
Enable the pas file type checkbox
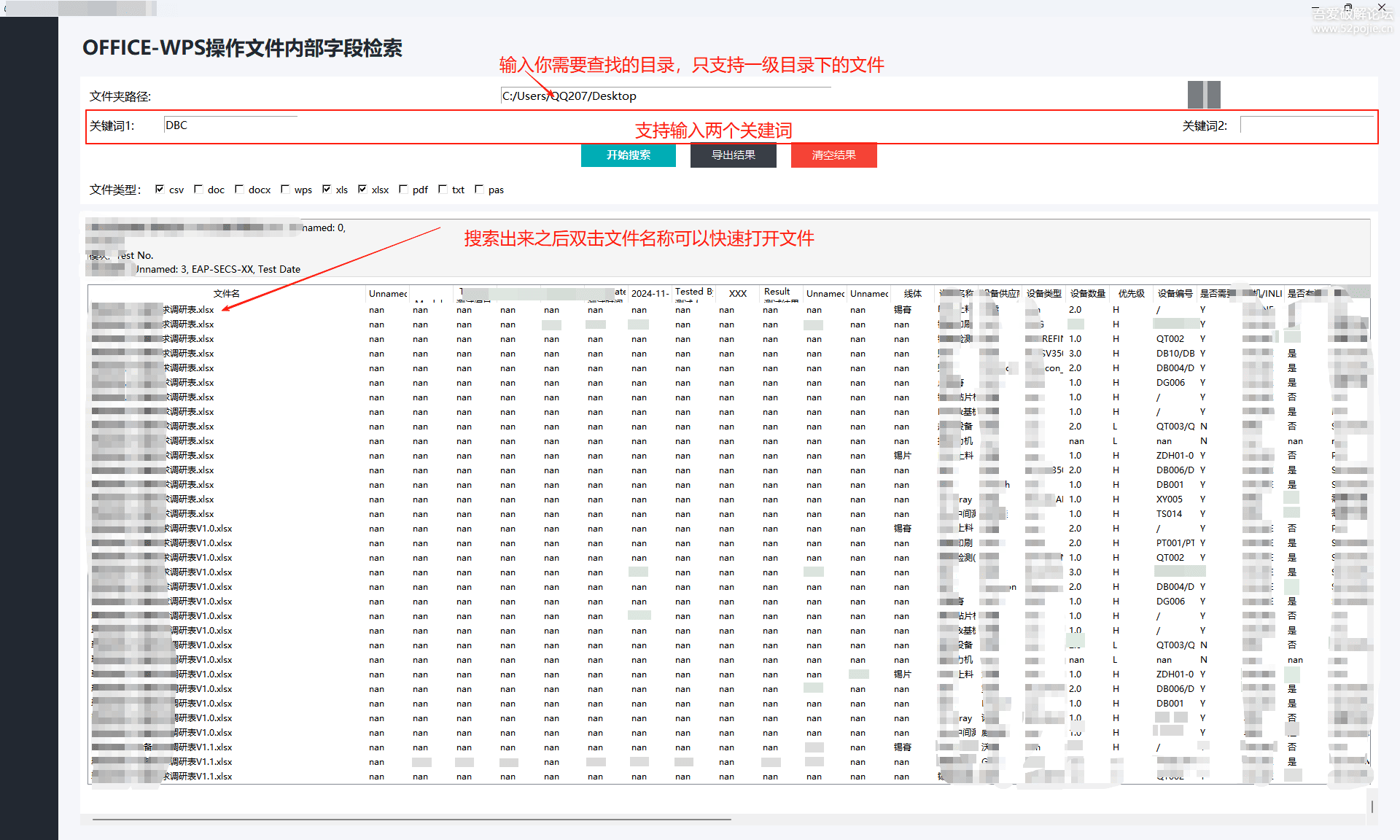(x=479, y=189)
